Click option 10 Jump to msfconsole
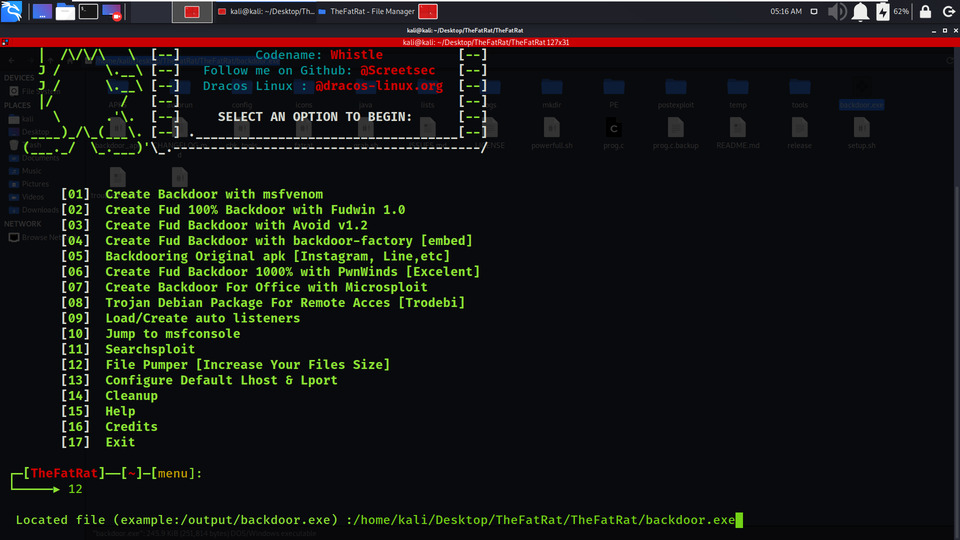 151,334
